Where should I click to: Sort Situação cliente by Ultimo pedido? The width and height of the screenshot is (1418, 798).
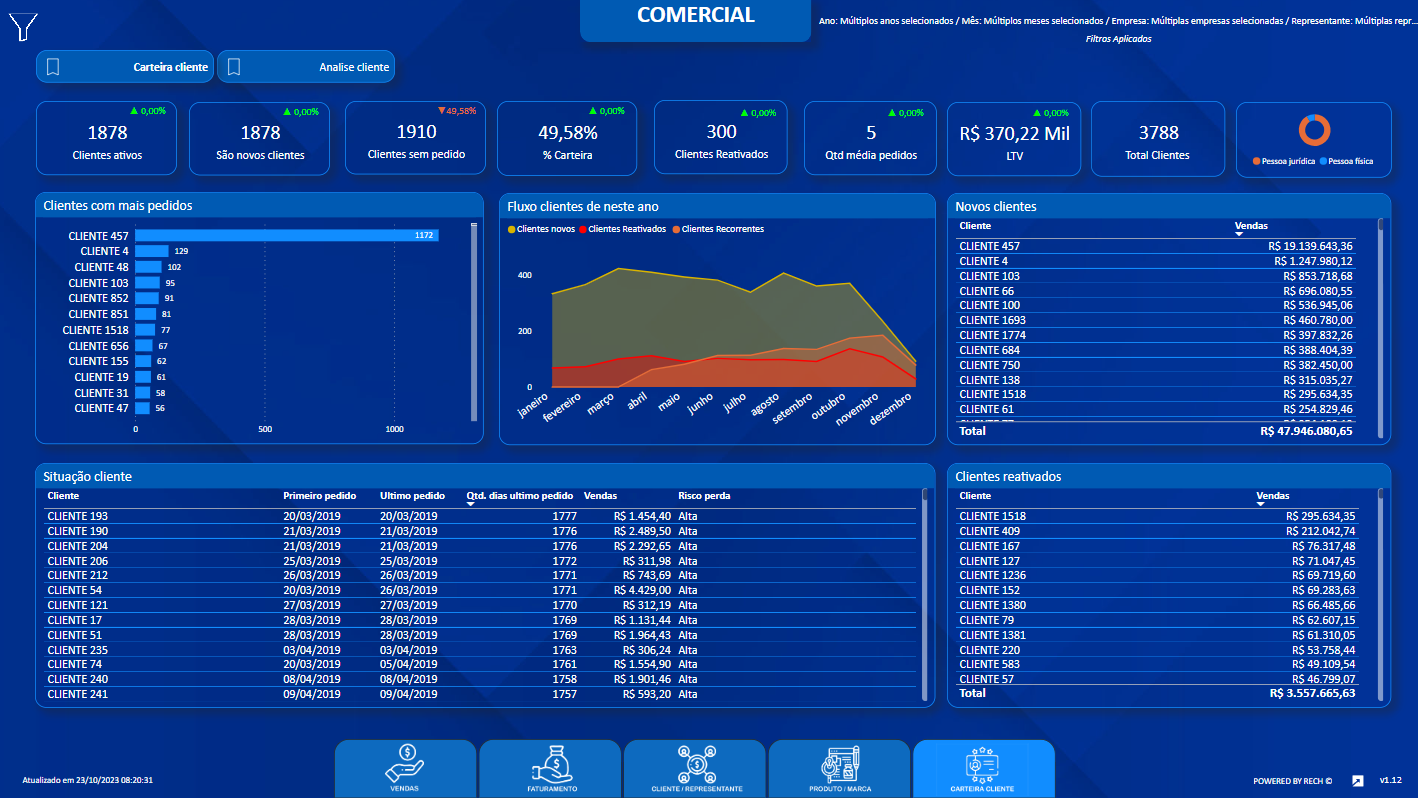pos(412,496)
